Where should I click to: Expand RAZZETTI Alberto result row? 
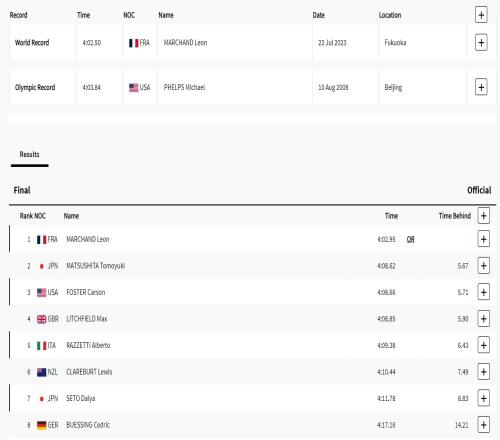point(483,345)
